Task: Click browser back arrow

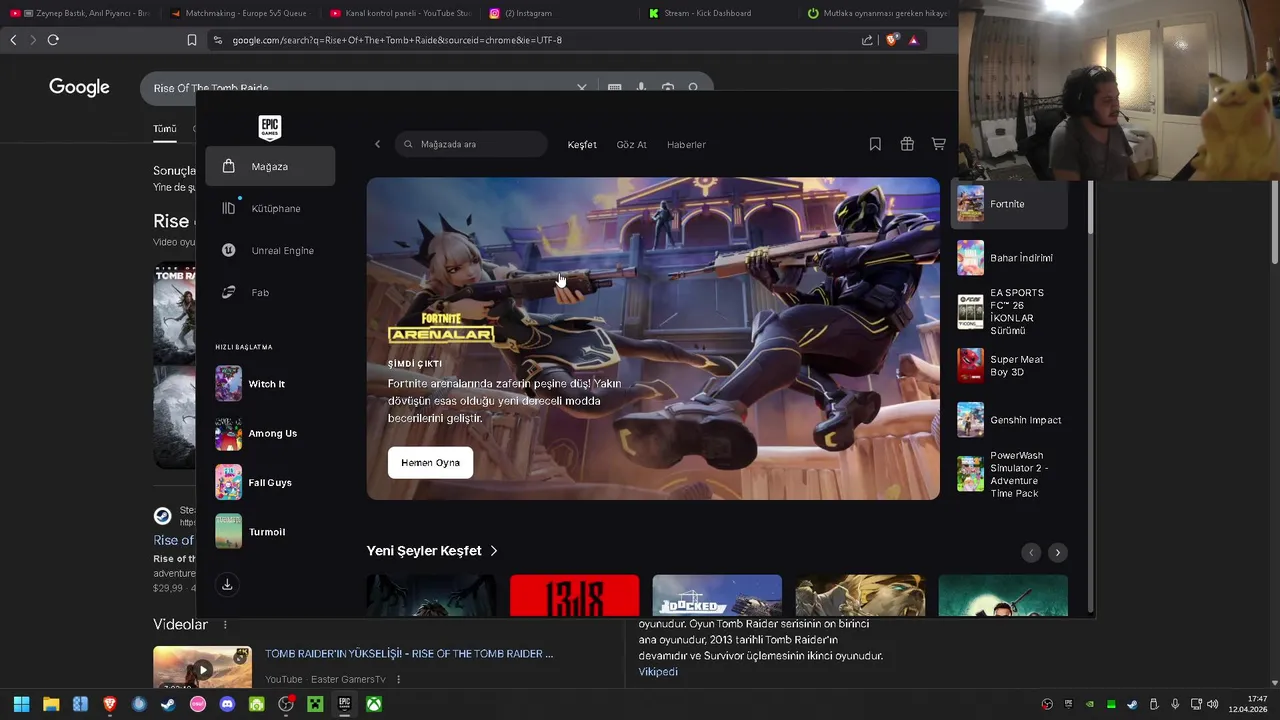Action: pos(13,40)
